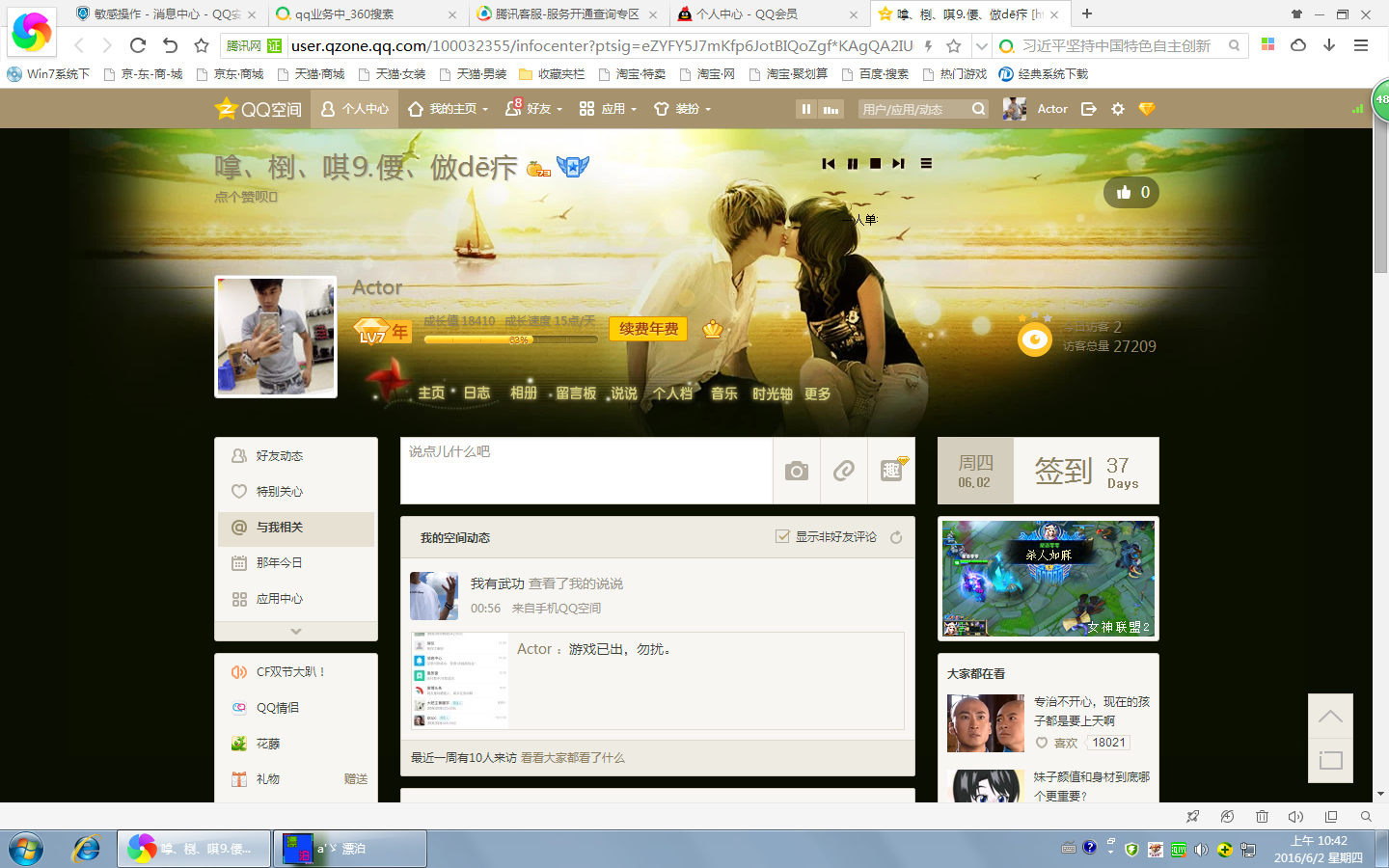Run the Qzone user/app search magnifier
1389x868 pixels.
[x=979, y=109]
